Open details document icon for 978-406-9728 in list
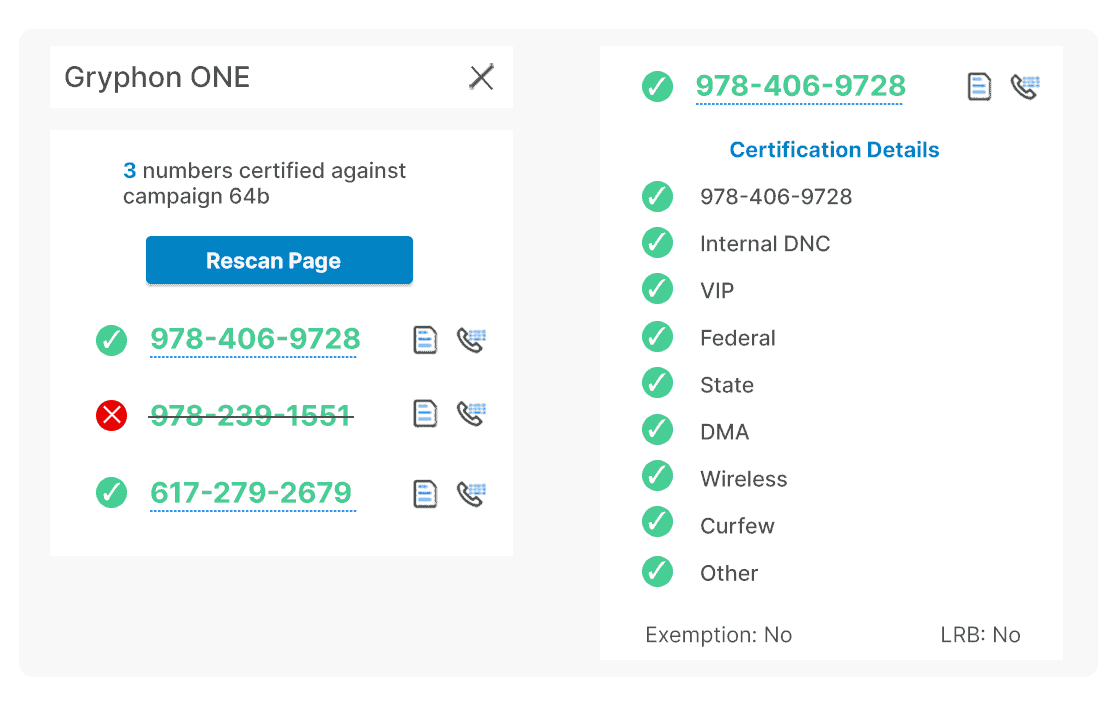Image resolution: width=1120 pixels, height=702 pixels. click(425, 340)
